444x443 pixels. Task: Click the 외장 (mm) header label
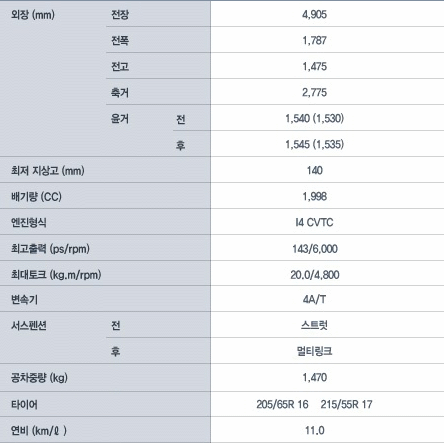pyautogui.click(x=33, y=15)
